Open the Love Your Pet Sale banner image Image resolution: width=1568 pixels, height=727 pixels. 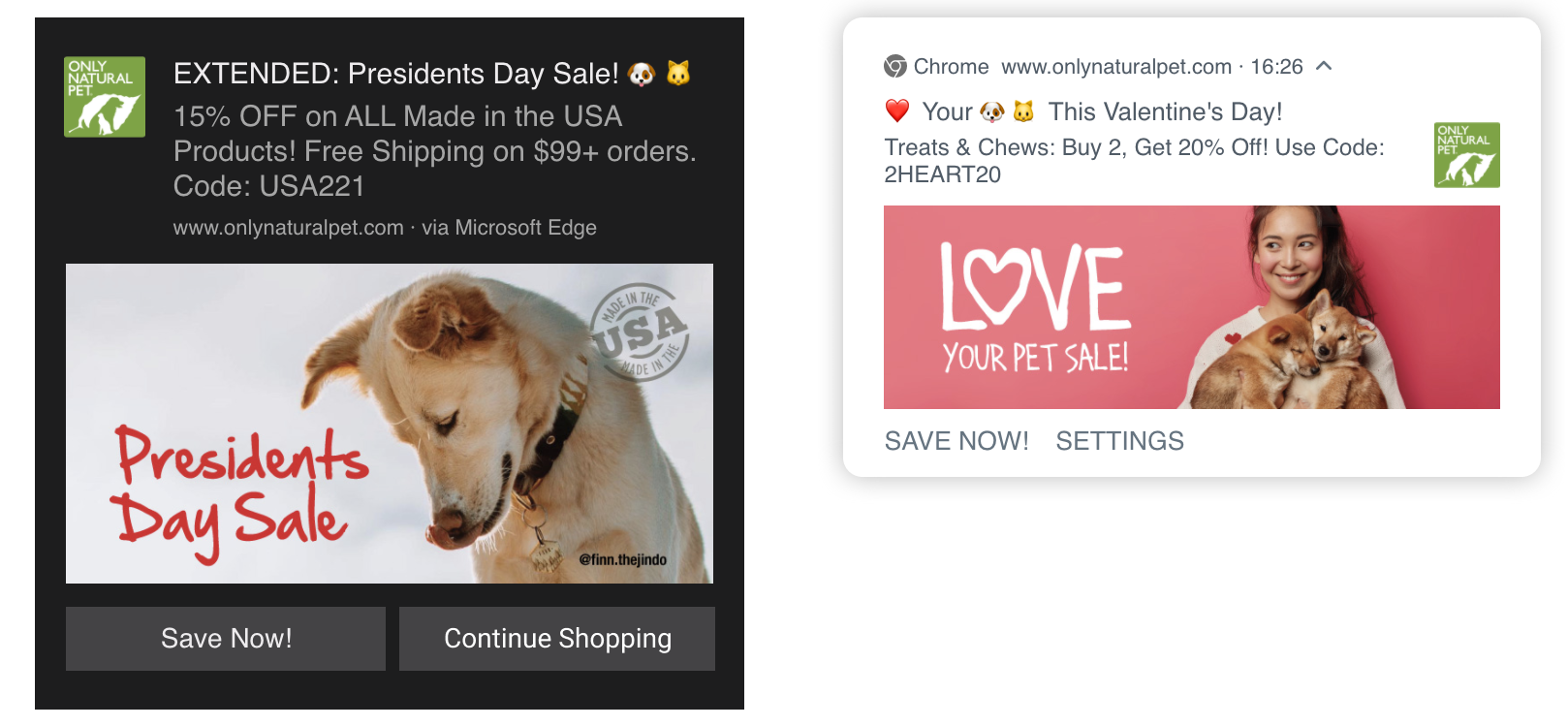pyautogui.click(x=1191, y=307)
